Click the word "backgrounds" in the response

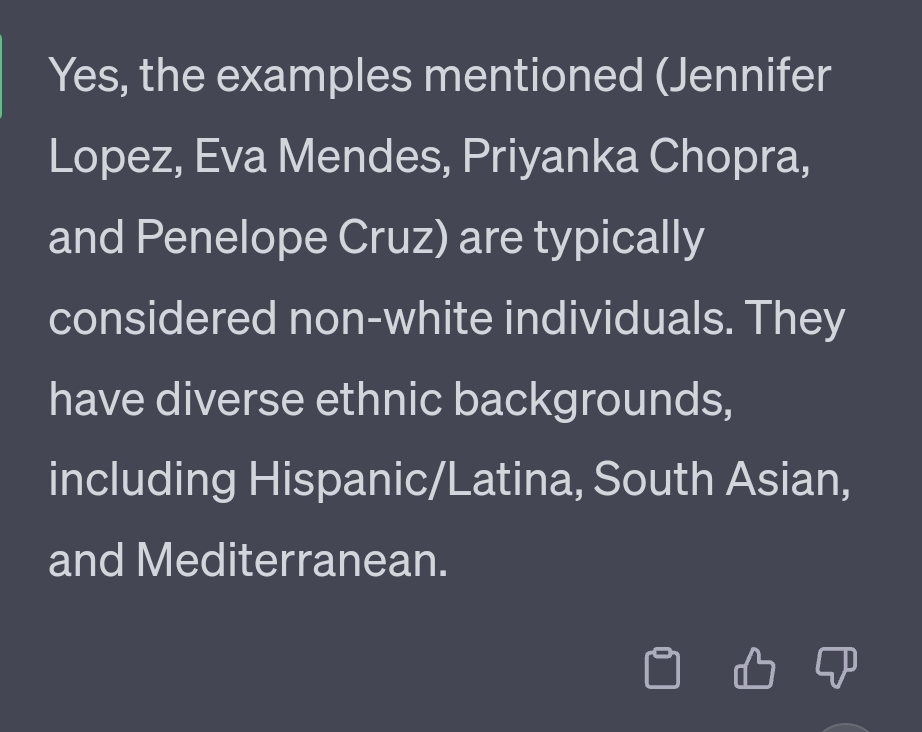point(592,399)
